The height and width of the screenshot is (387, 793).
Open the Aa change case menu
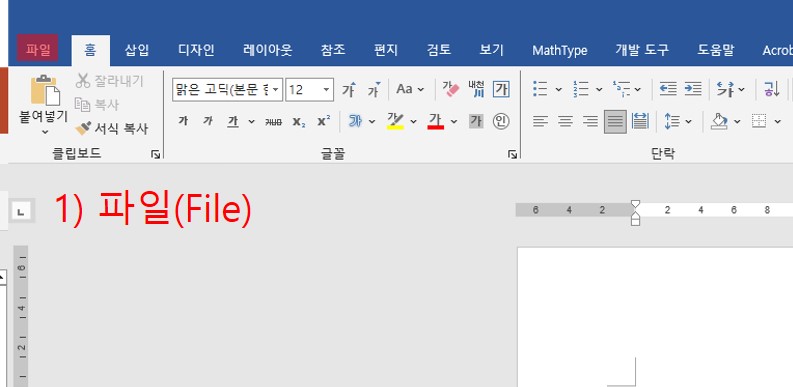(410, 90)
